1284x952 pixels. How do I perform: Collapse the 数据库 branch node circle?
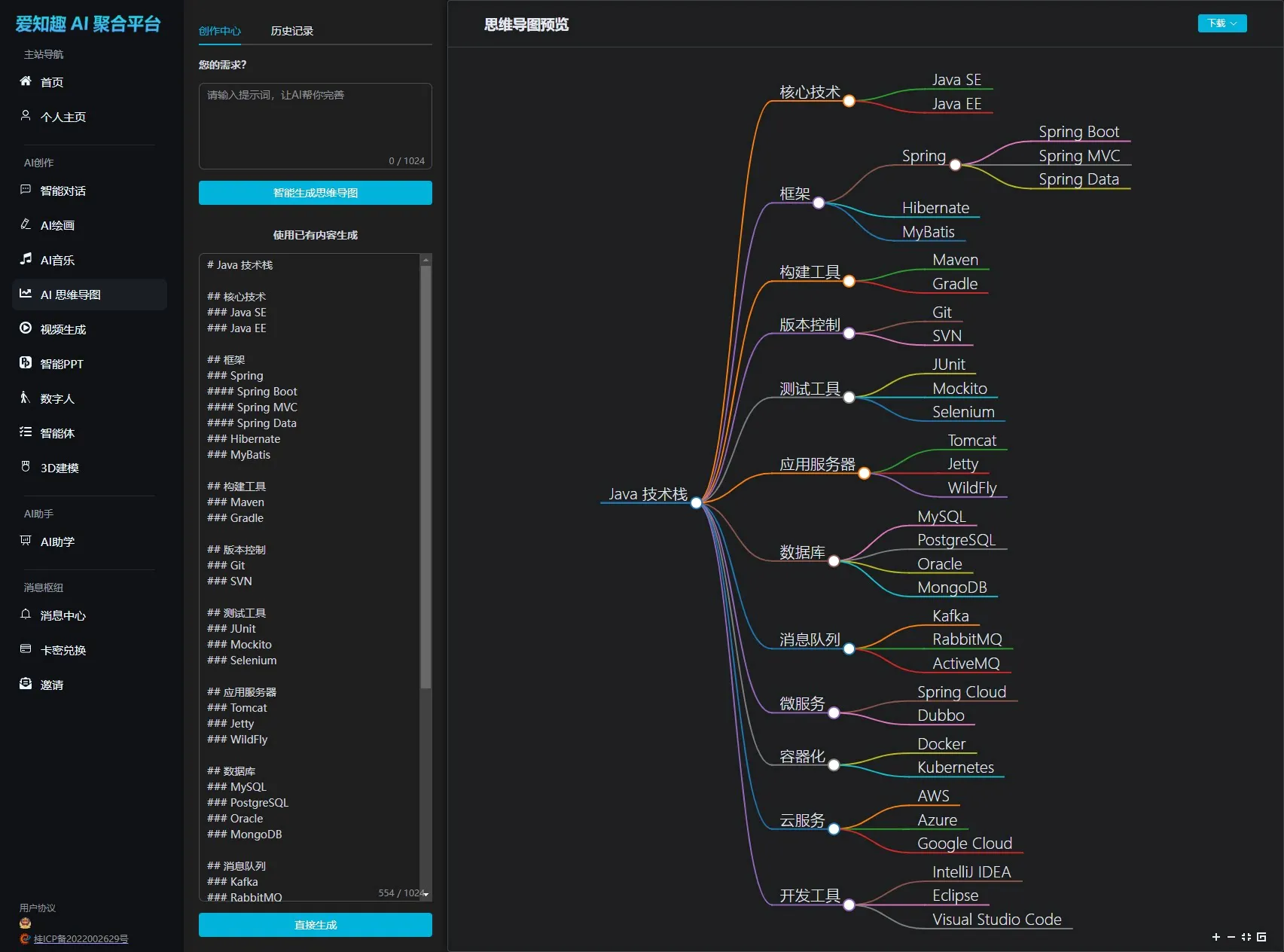point(834,561)
